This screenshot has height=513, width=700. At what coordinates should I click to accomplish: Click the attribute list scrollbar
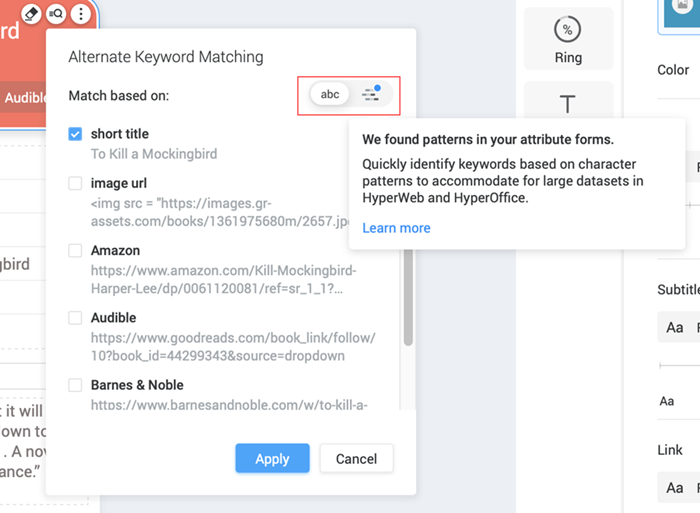coord(407,300)
